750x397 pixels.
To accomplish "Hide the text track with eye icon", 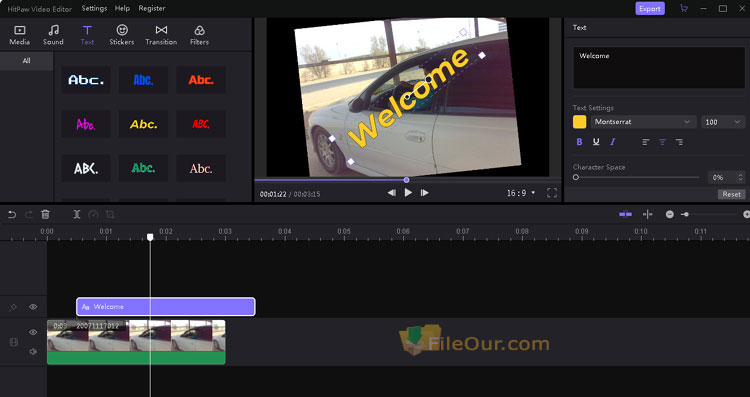I will coord(33,307).
